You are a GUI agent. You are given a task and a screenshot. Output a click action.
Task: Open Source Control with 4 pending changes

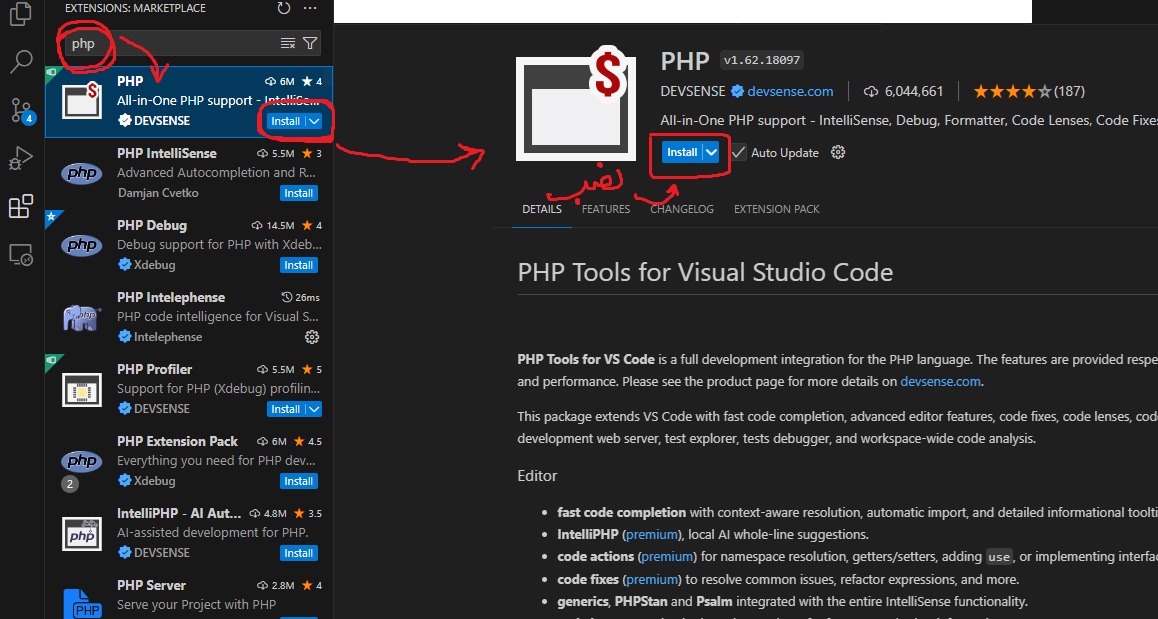click(x=20, y=110)
